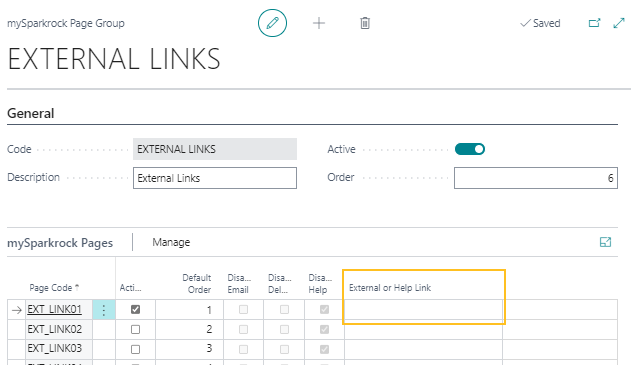The image size is (639, 365).
Task: Toggle the Active switch
Action: [469, 149]
